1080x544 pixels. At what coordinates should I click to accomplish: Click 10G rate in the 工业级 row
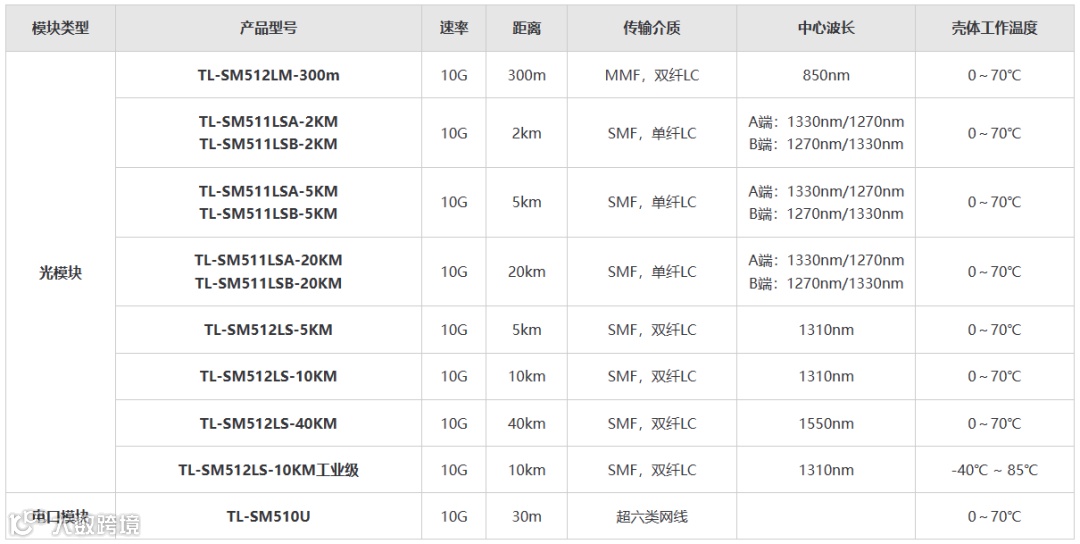454,470
